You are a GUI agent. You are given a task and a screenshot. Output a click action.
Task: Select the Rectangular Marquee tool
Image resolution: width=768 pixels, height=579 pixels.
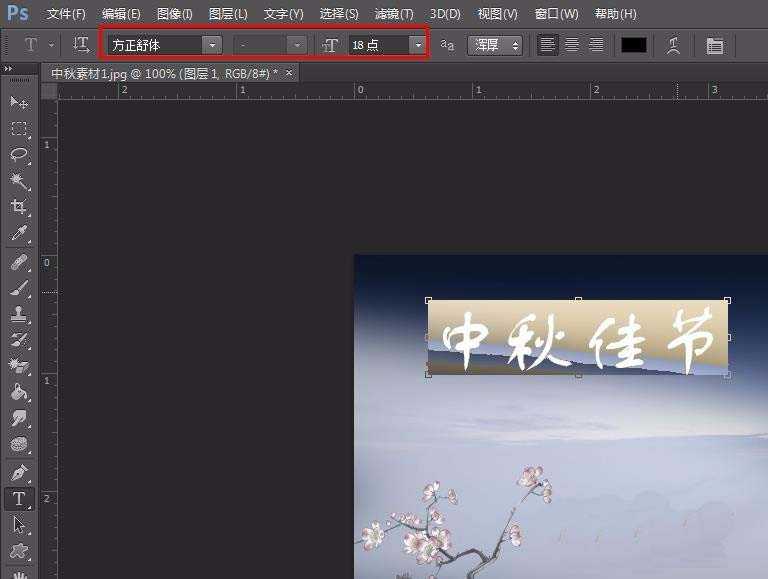point(19,129)
